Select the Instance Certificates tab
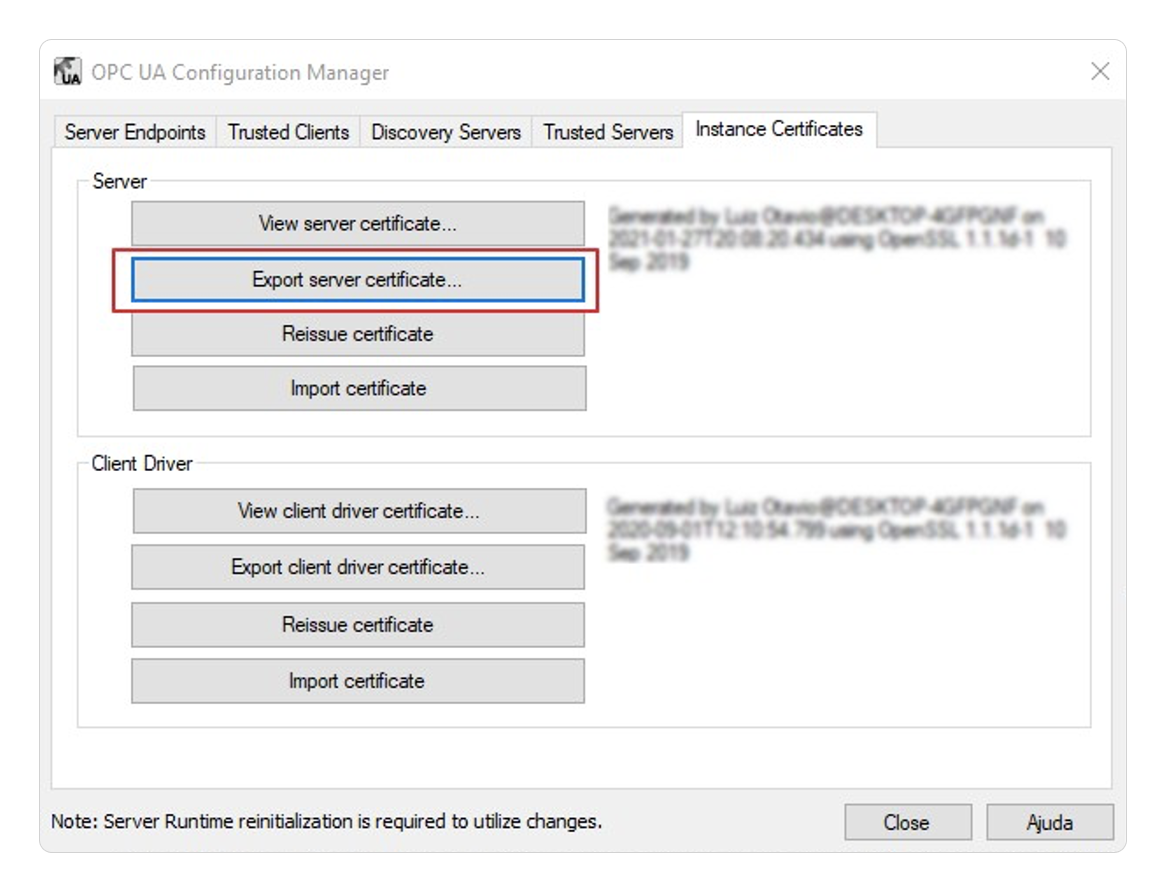The image size is (1166, 892). (779, 129)
